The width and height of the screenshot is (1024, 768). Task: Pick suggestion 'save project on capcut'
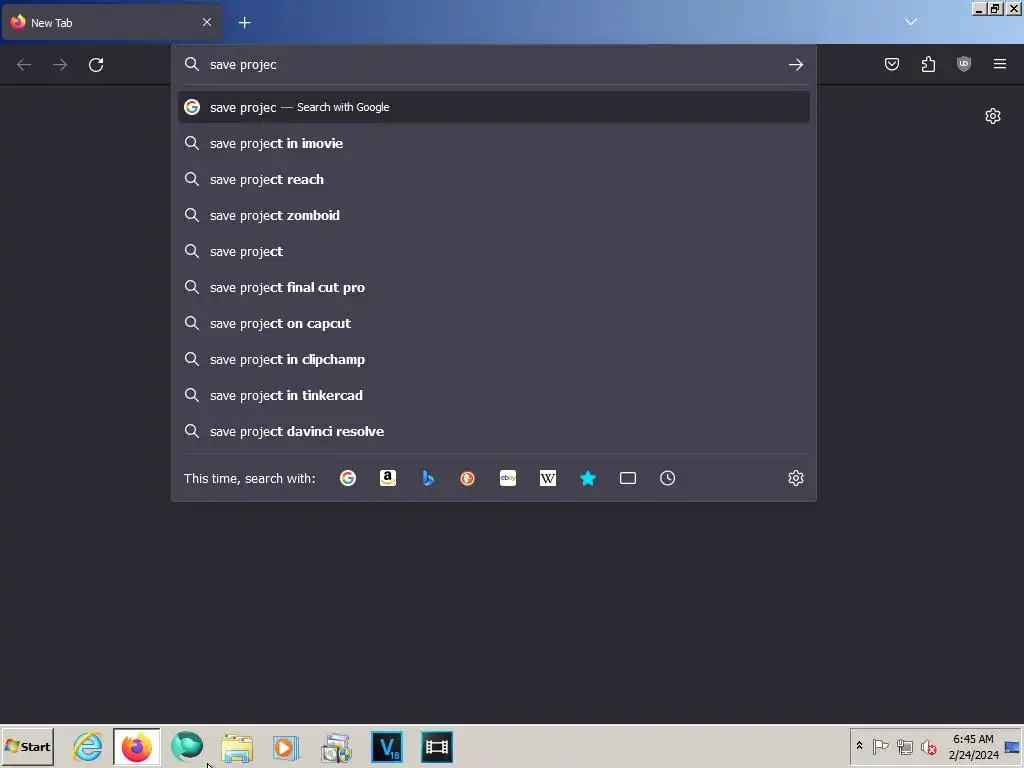click(x=494, y=323)
